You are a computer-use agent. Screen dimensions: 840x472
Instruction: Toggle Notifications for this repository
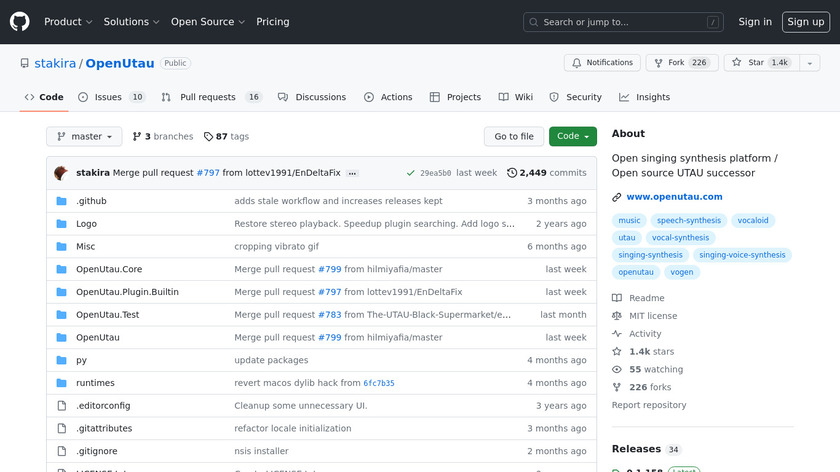602,62
